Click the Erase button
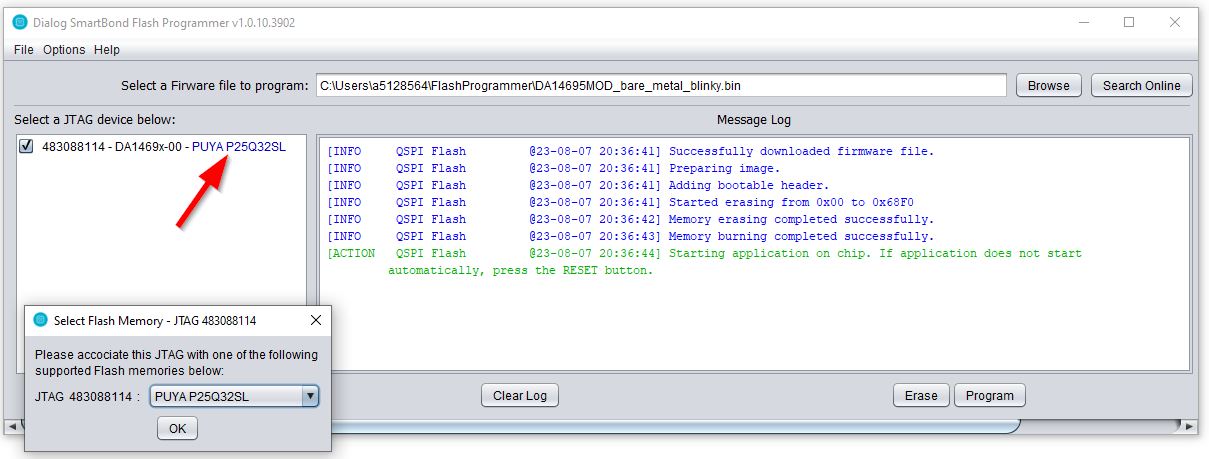1209x459 pixels. pos(921,395)
